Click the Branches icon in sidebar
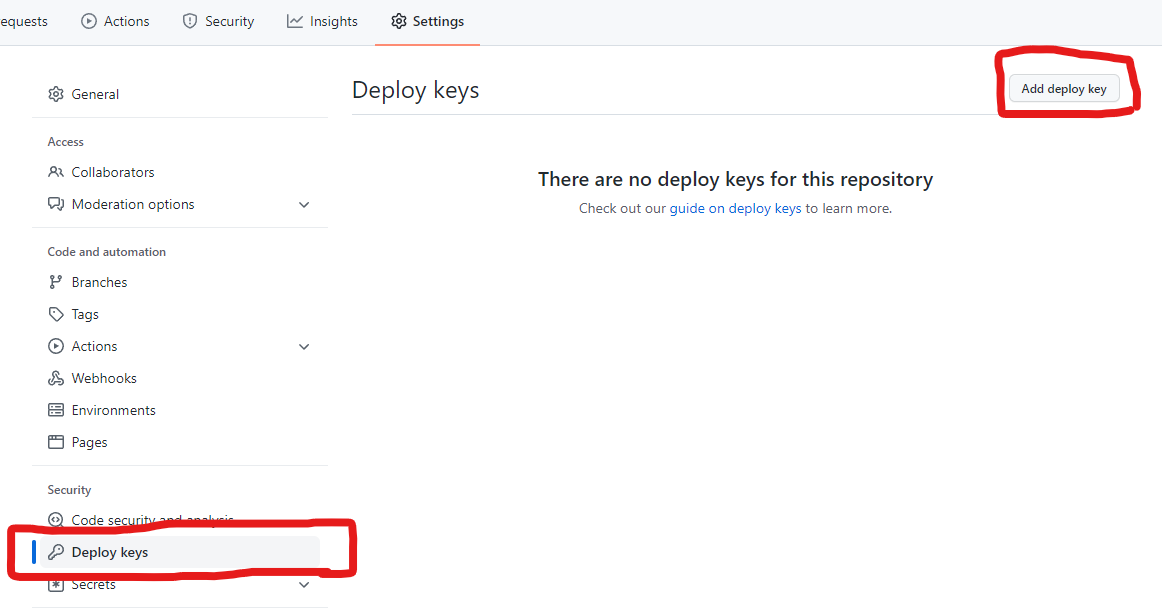The image size is (1162, 615). coord(56,282)
